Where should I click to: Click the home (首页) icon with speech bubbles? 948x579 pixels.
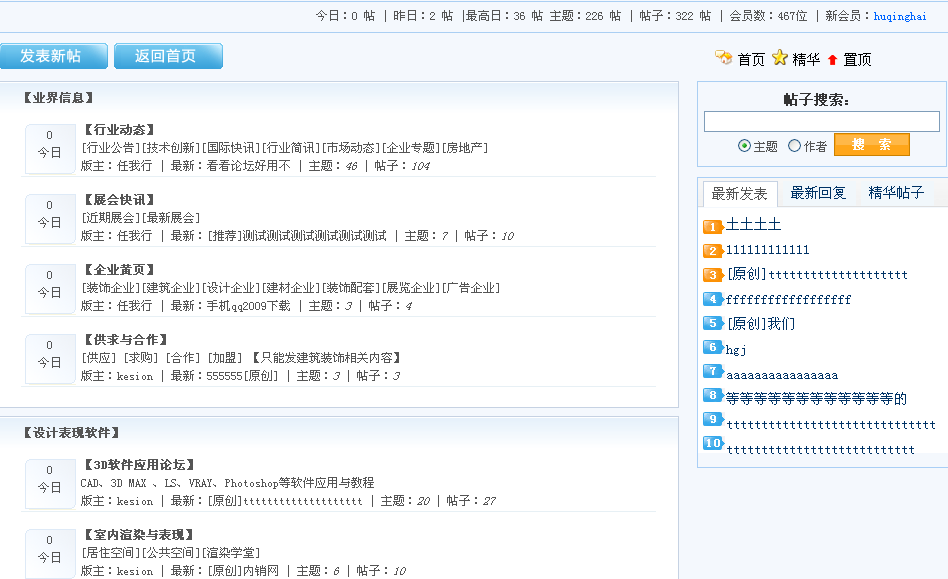[x=724, y=59]
